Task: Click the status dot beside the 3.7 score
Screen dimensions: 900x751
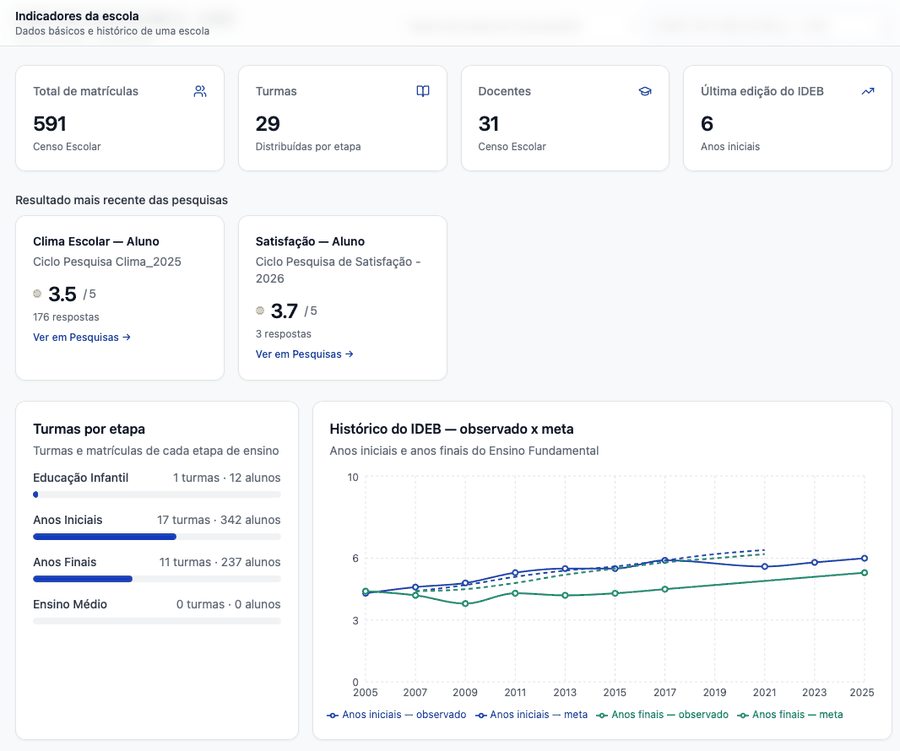Action: pos(260,311)
